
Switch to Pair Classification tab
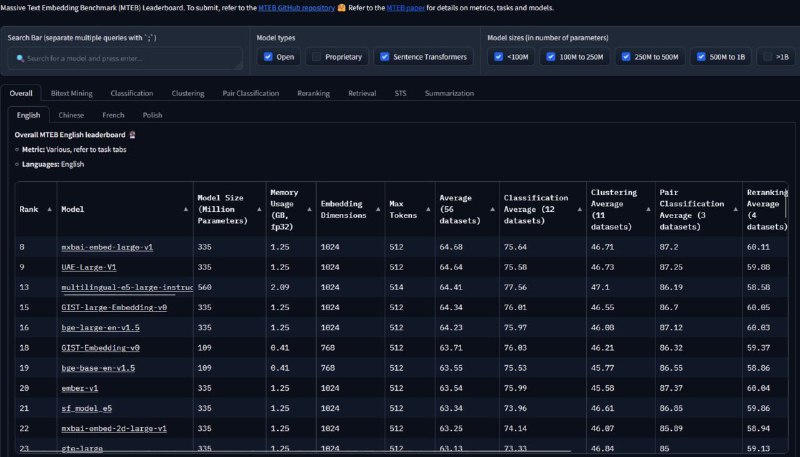pyautogui.click(x=251, y=93)
